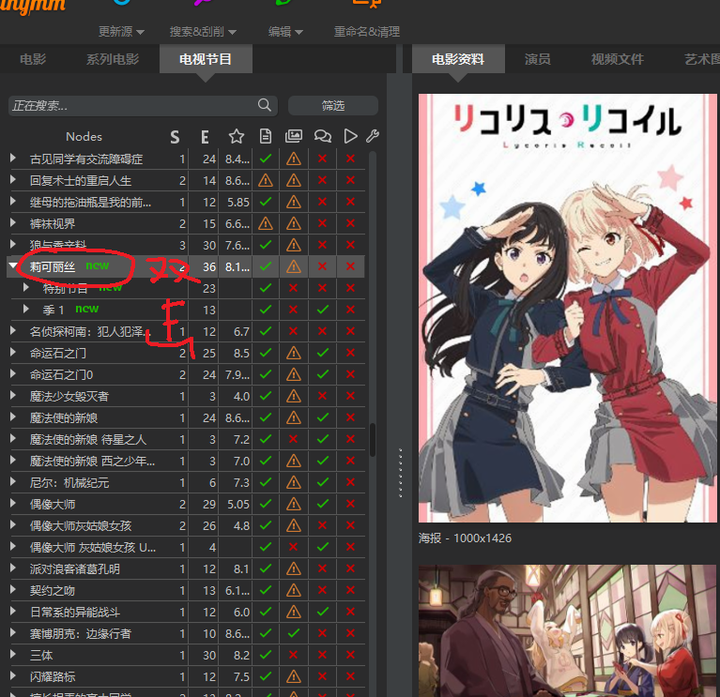Click subtitle checkmark for 尼尔:机械纪元

click(322, 482)
